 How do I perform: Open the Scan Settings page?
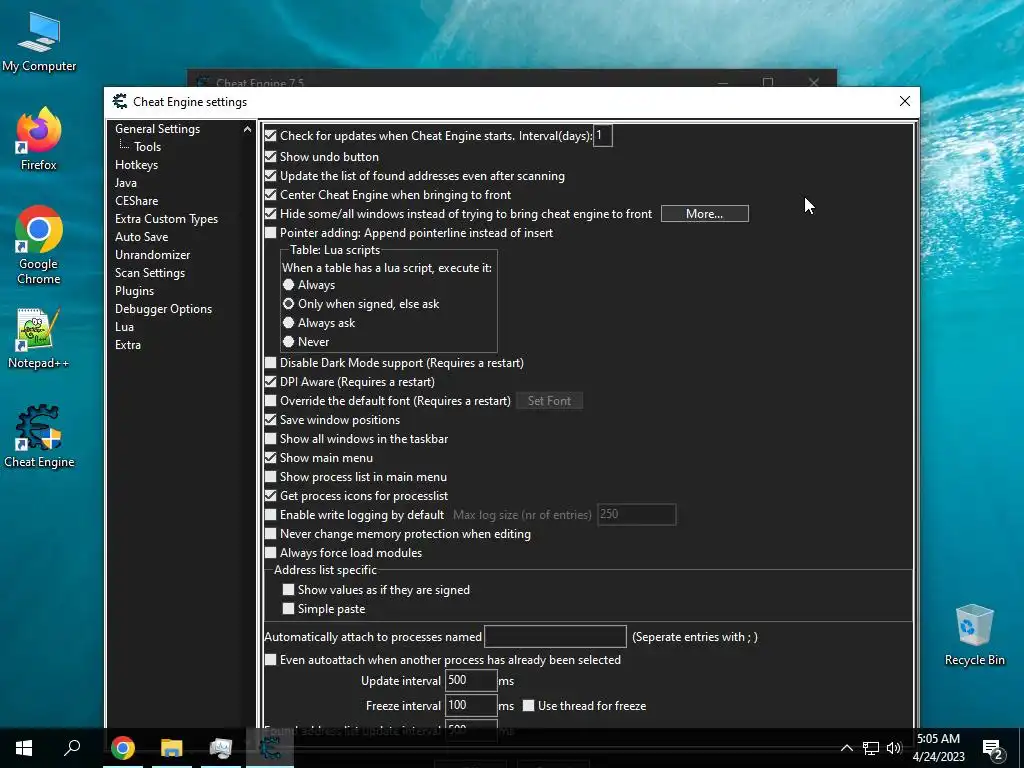tap(150, 272)
